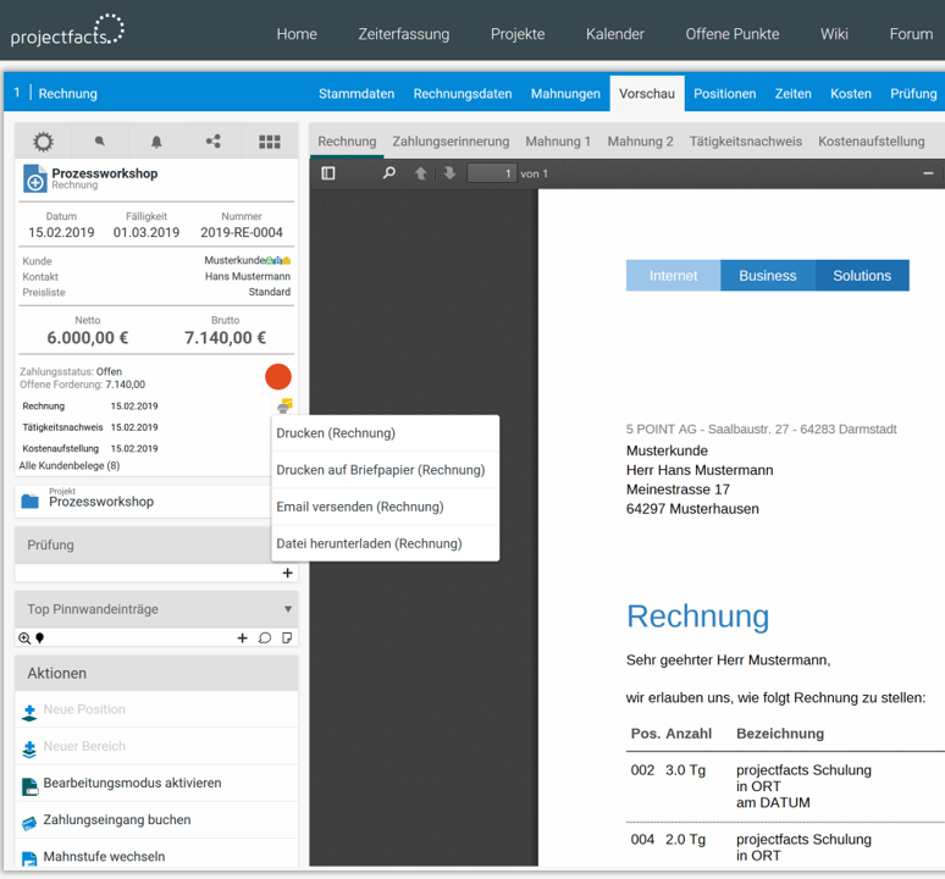This screenshot has width=945, height=879.
Task: Choose Datei herunterladen (Rechnung)
Action: (385, 543)
